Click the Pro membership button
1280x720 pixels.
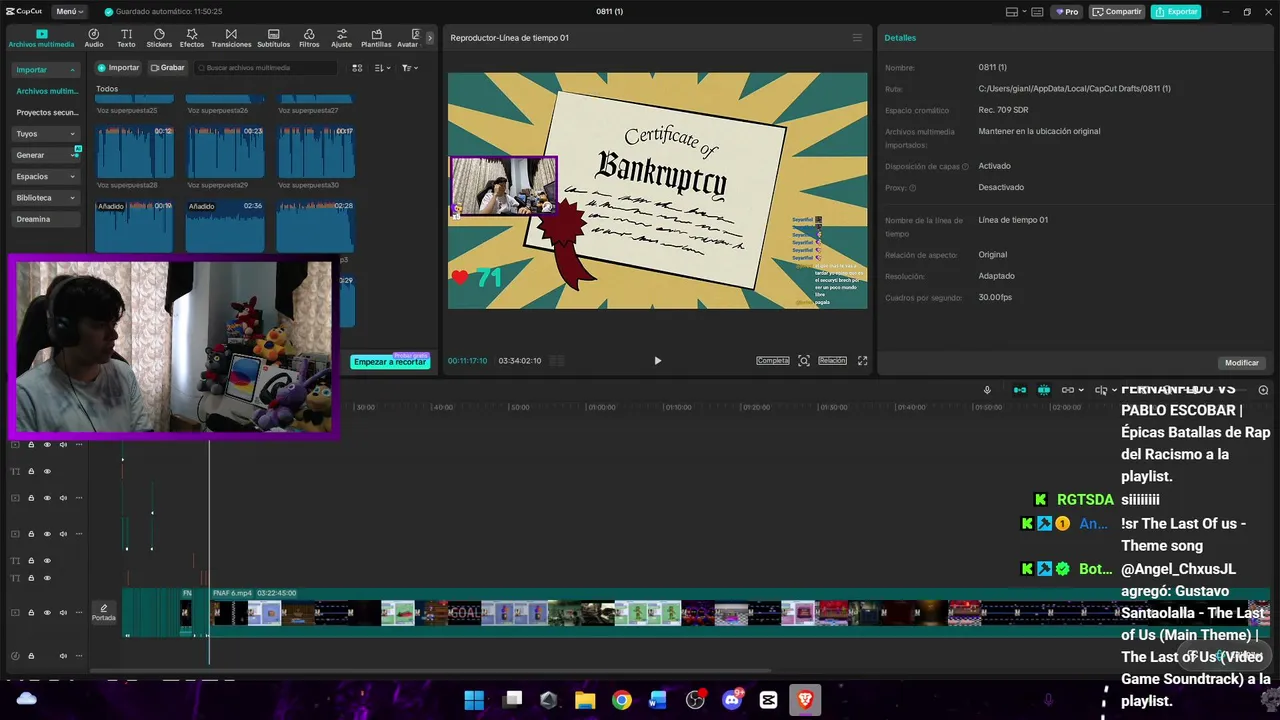click(x=1068, y=12)
